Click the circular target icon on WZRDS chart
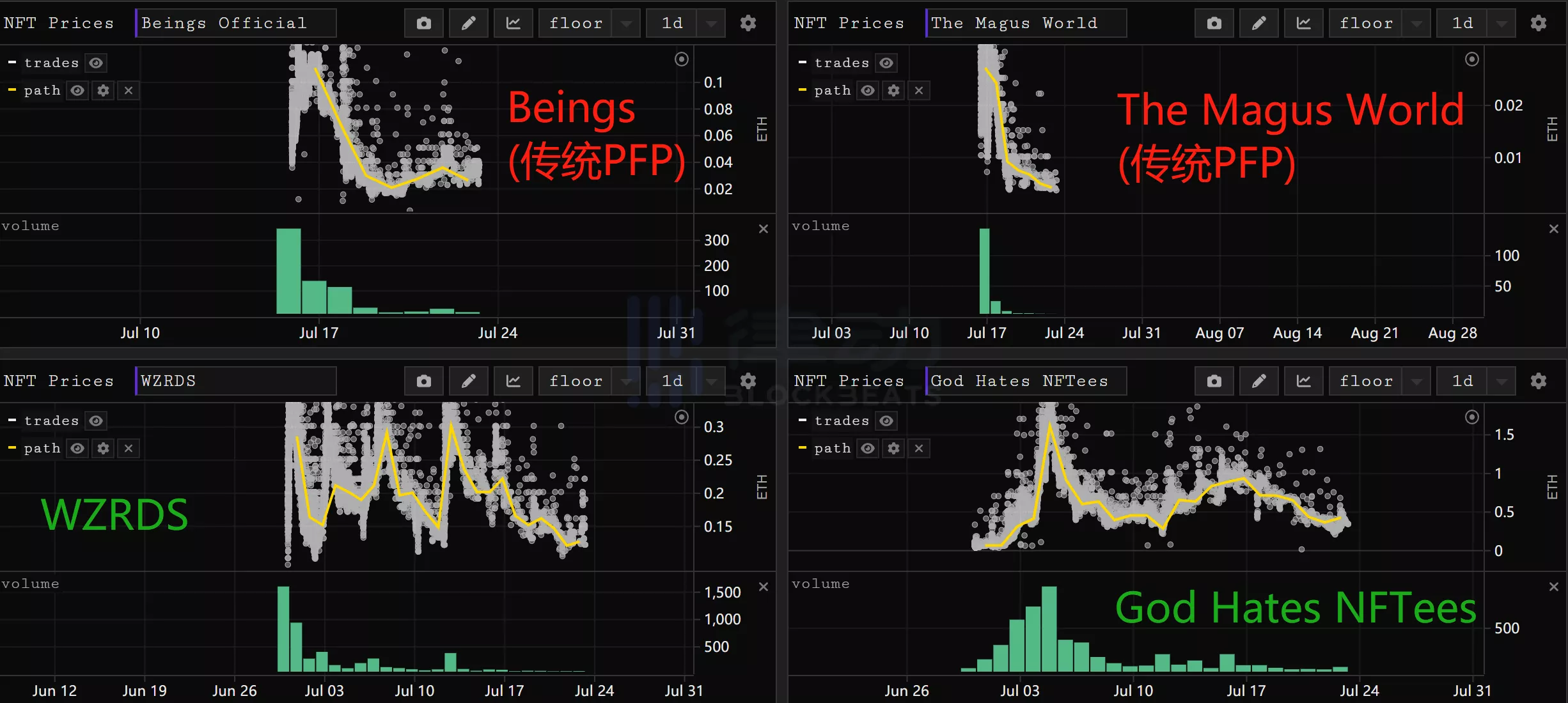The image size is (1568, 703). coord(682,417)
